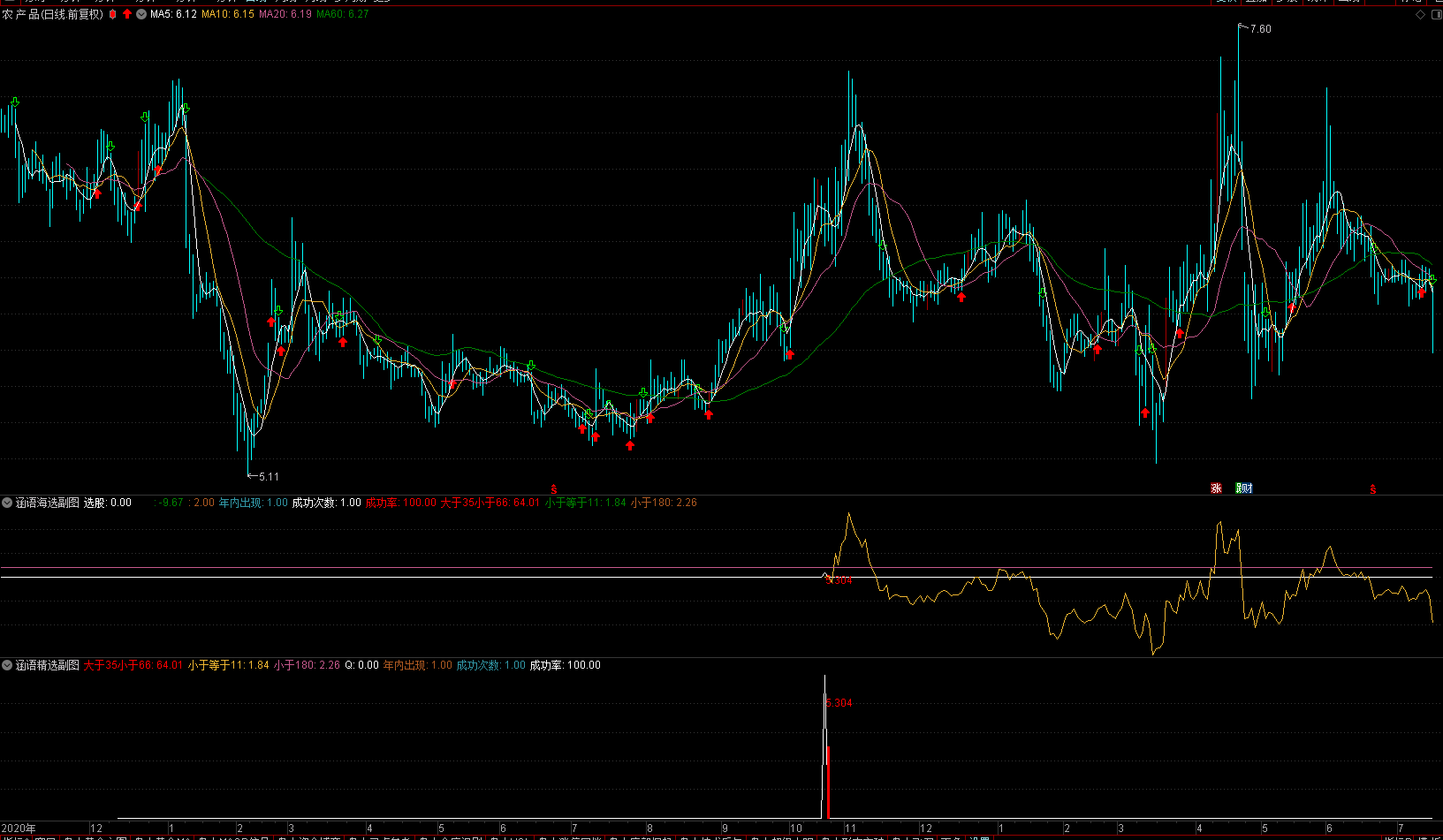1443x840 pixels.
Task: Click white 成功率: 100.00 in 涵语精选副图 panel
Action: pos(566,665)
